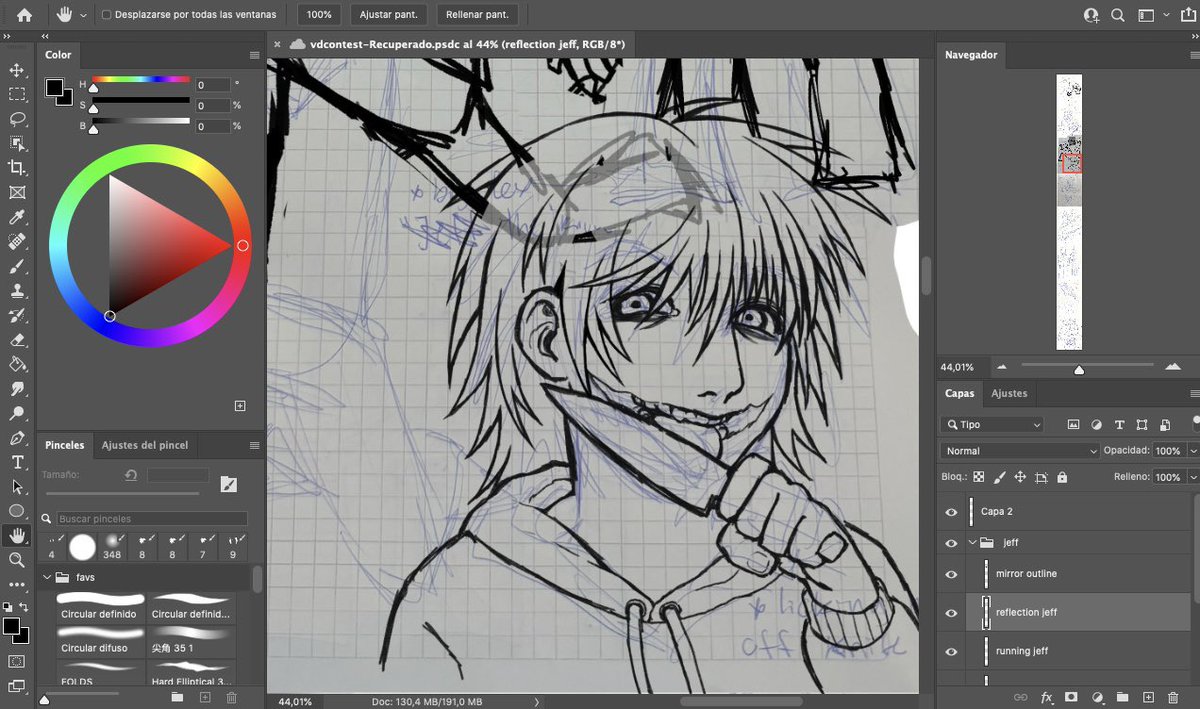Click the Ajustar pant. button
Screen dimensions: 1200x709
pyautogui.click(x=390, y=15)
